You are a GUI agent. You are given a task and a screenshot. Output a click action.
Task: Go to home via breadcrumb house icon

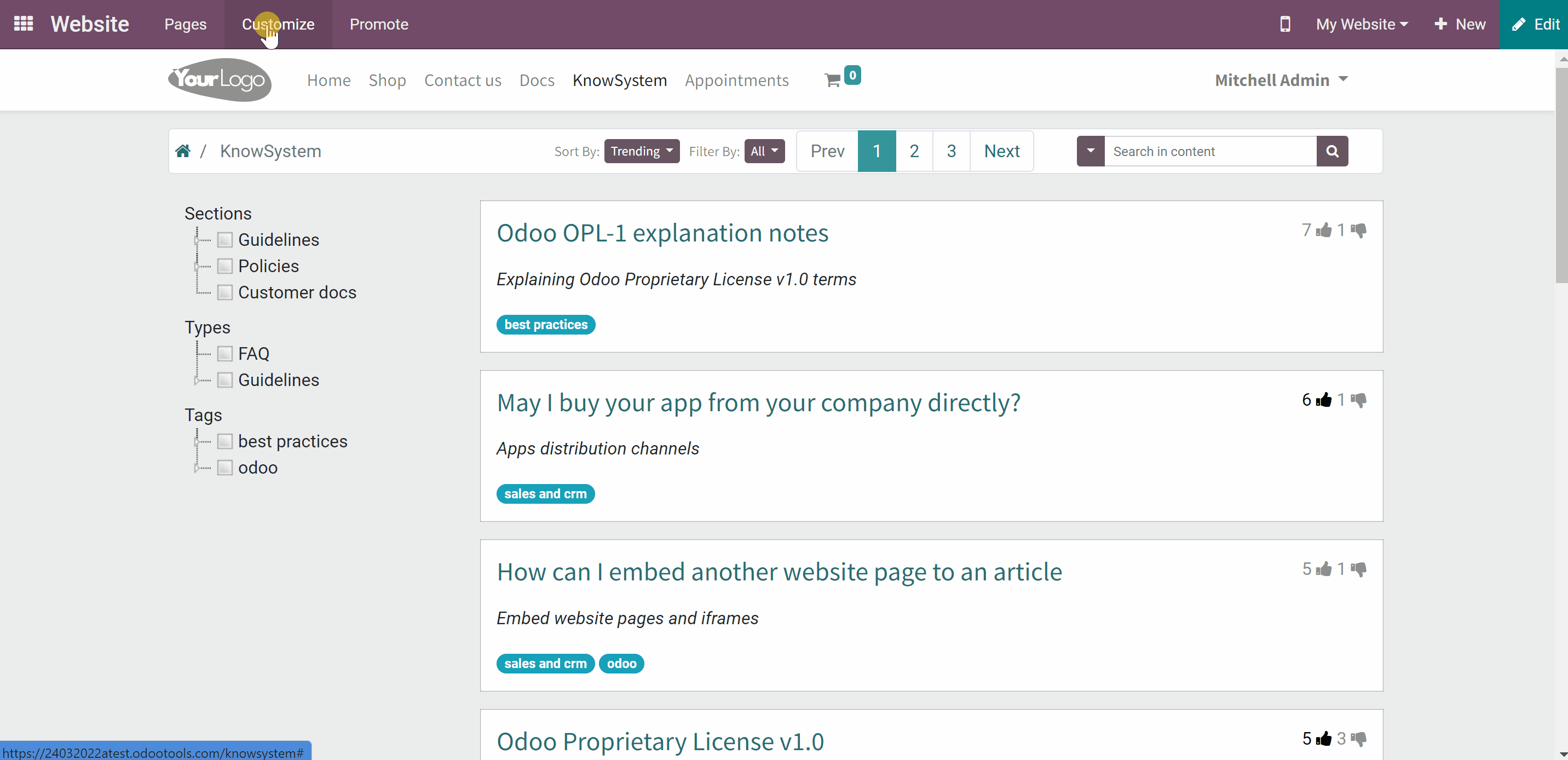coord(183,151)
